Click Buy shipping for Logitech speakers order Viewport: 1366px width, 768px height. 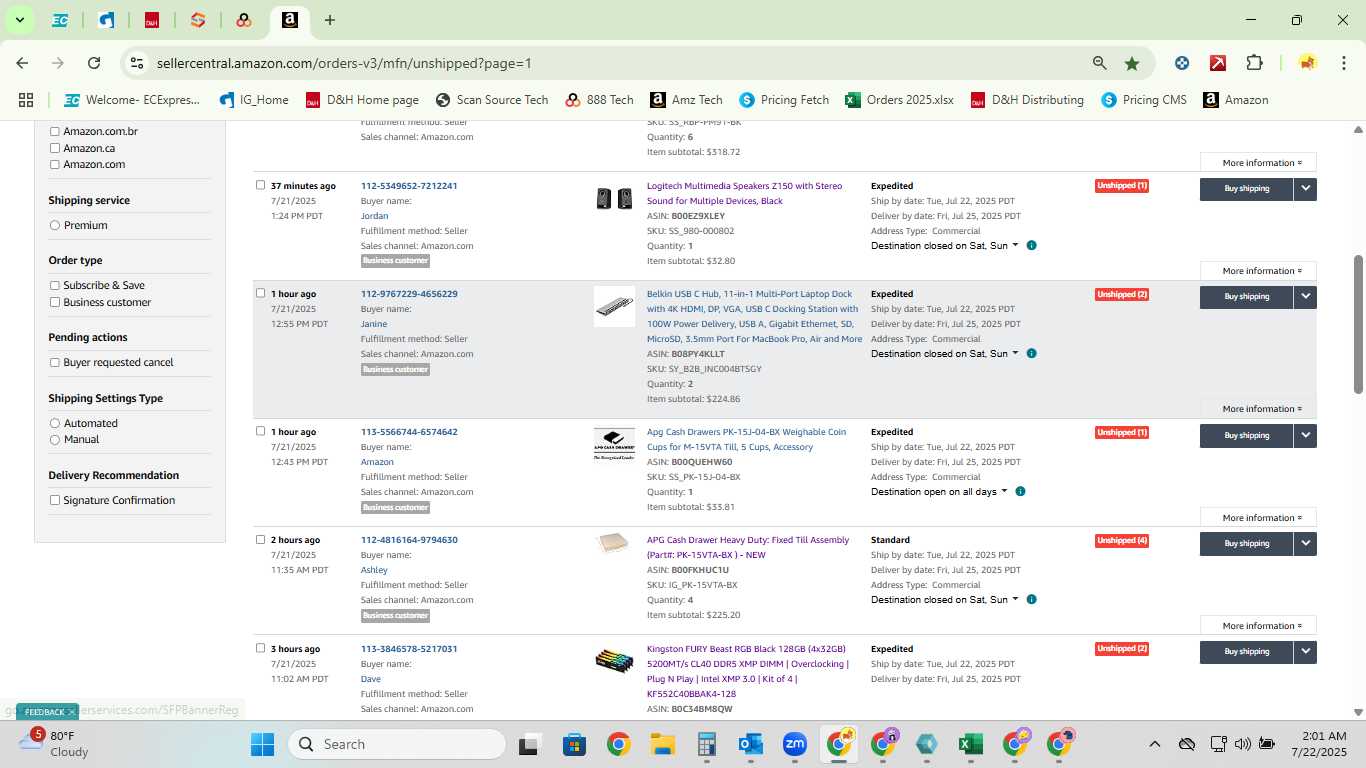(1246, 189)
